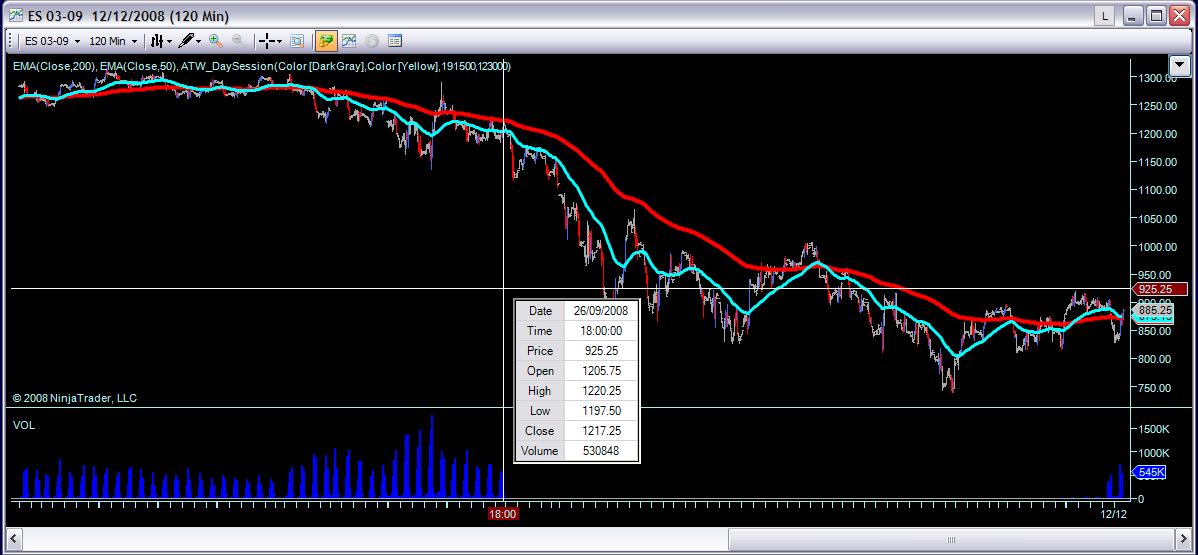The width and height of the screenshot is (1198, 555).
Task: Click the chart icon in title bar
Action: (x=15, y=15)
